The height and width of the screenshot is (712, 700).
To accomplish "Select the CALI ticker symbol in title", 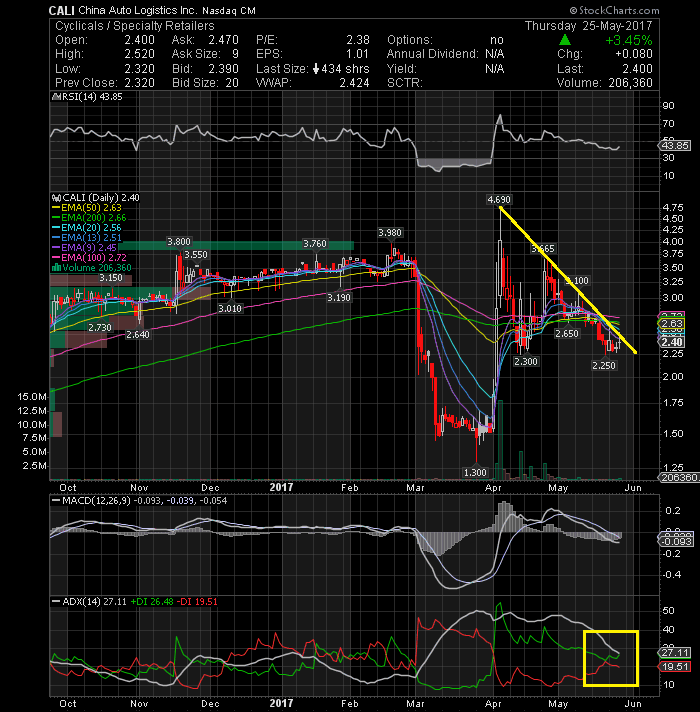I will point(61,10).
